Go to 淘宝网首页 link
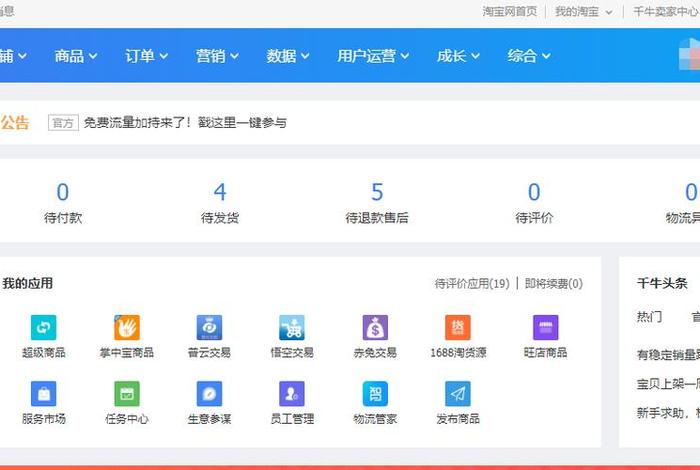 click(x=509, y=12)
